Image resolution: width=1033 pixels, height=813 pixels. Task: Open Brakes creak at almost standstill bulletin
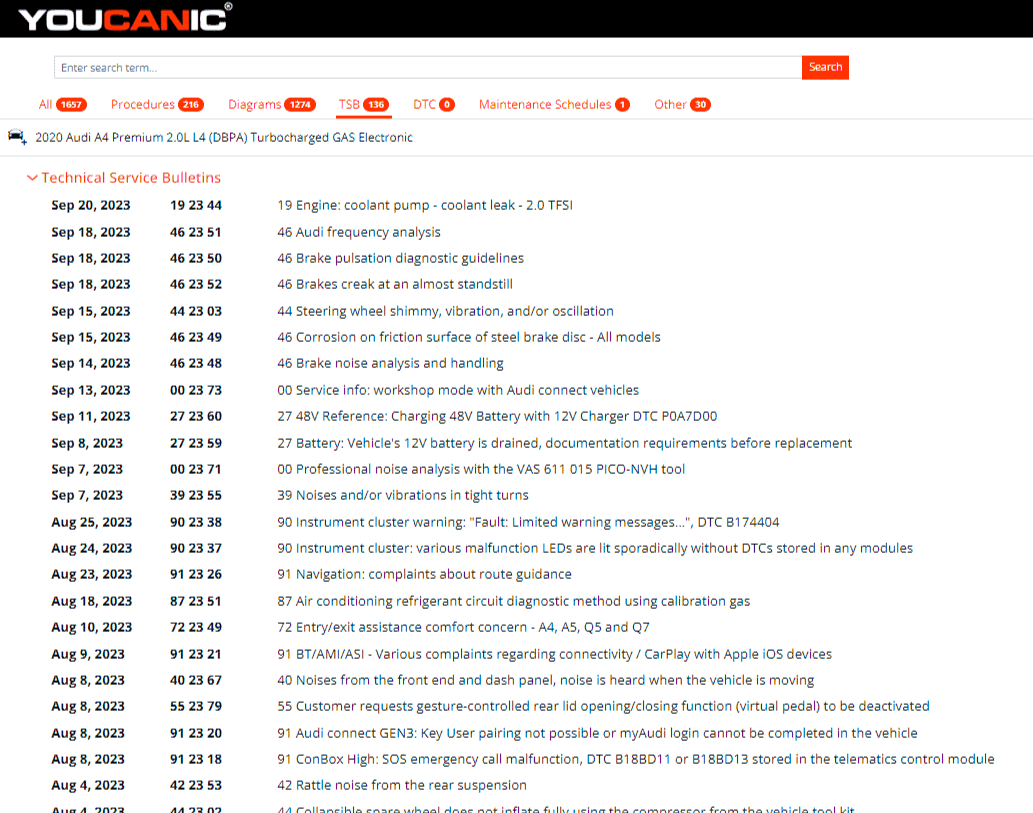pos(395,285)
